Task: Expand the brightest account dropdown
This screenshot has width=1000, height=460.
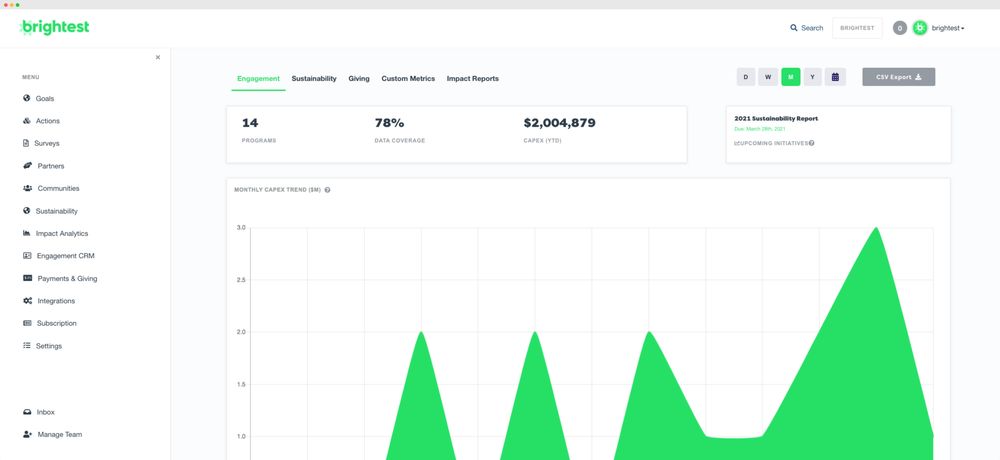Action: (948, 28)
